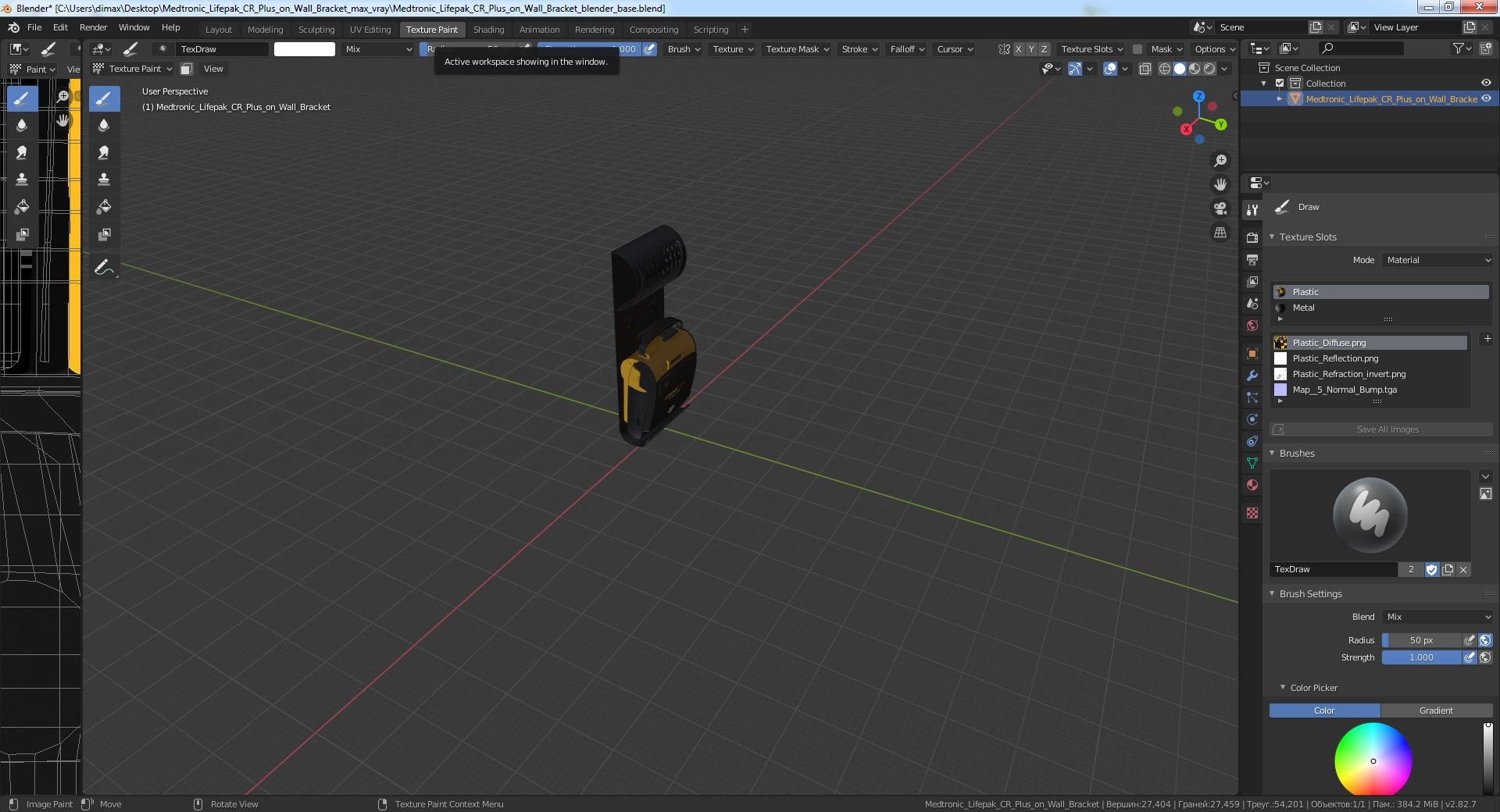Open the Particles properties tab

(1252, 397)
